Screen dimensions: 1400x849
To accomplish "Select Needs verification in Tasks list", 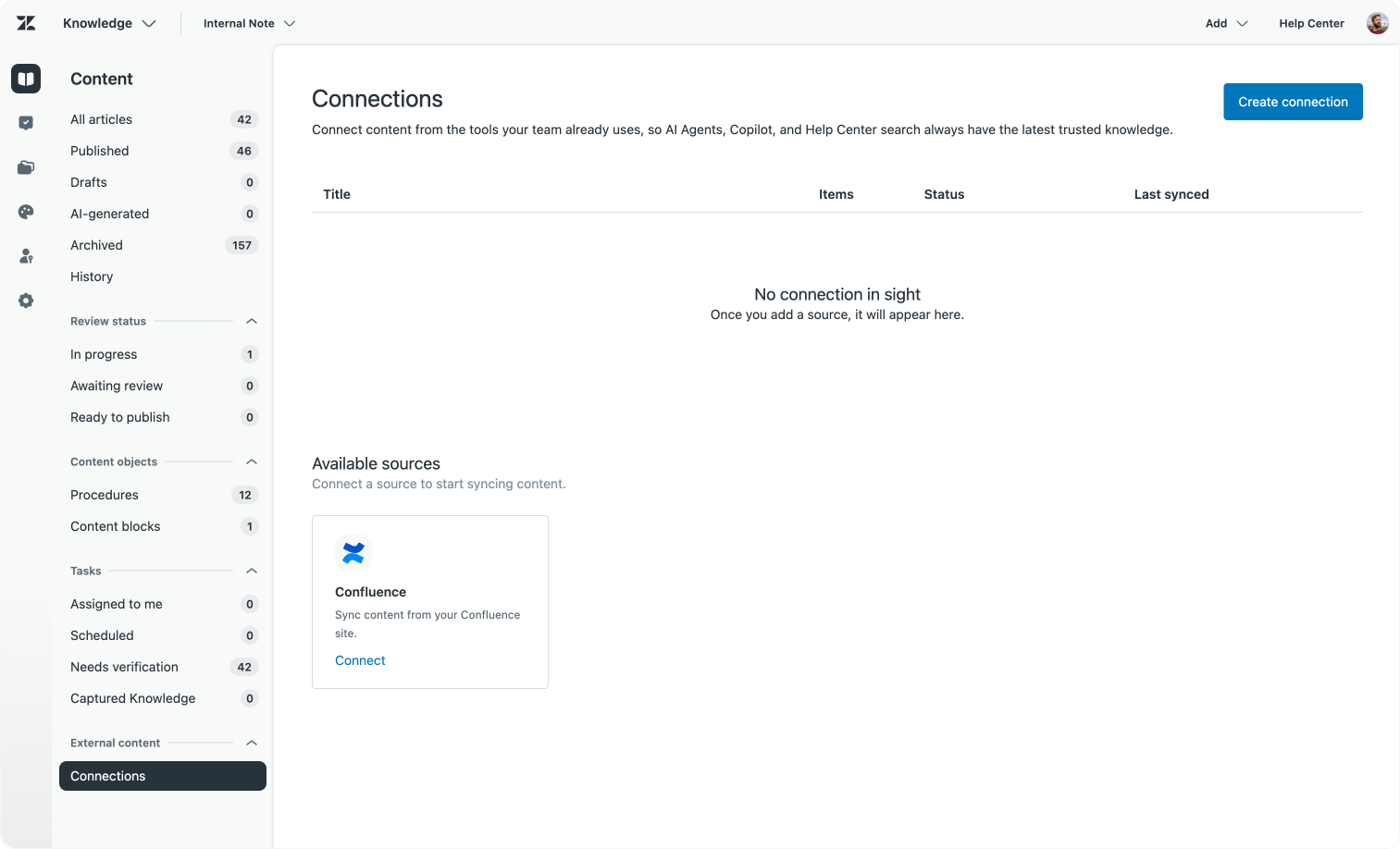I will (x=124, y=667).
